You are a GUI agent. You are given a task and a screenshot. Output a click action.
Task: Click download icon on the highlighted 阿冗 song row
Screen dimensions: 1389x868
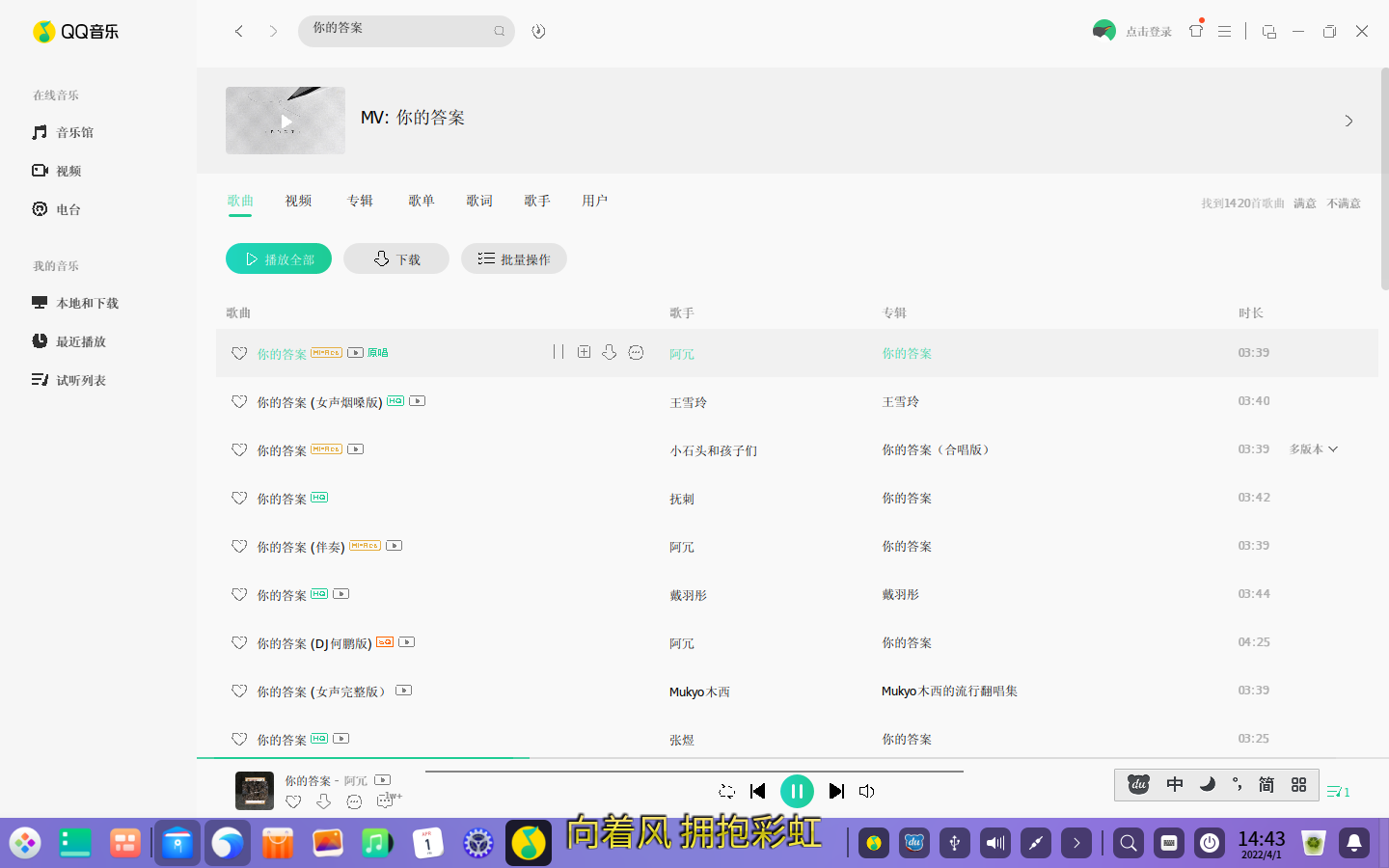[609, 353]
